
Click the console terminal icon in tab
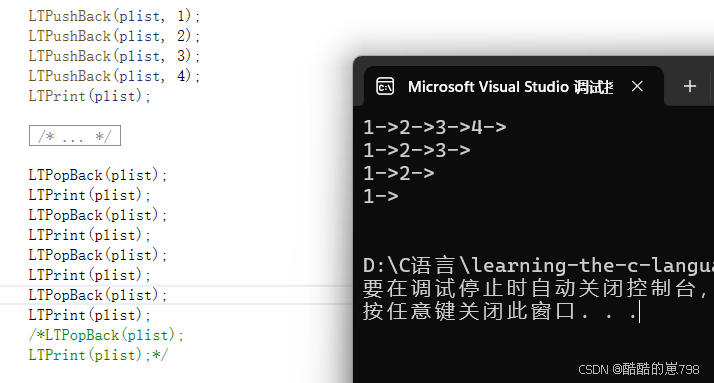tap(385, 87)
